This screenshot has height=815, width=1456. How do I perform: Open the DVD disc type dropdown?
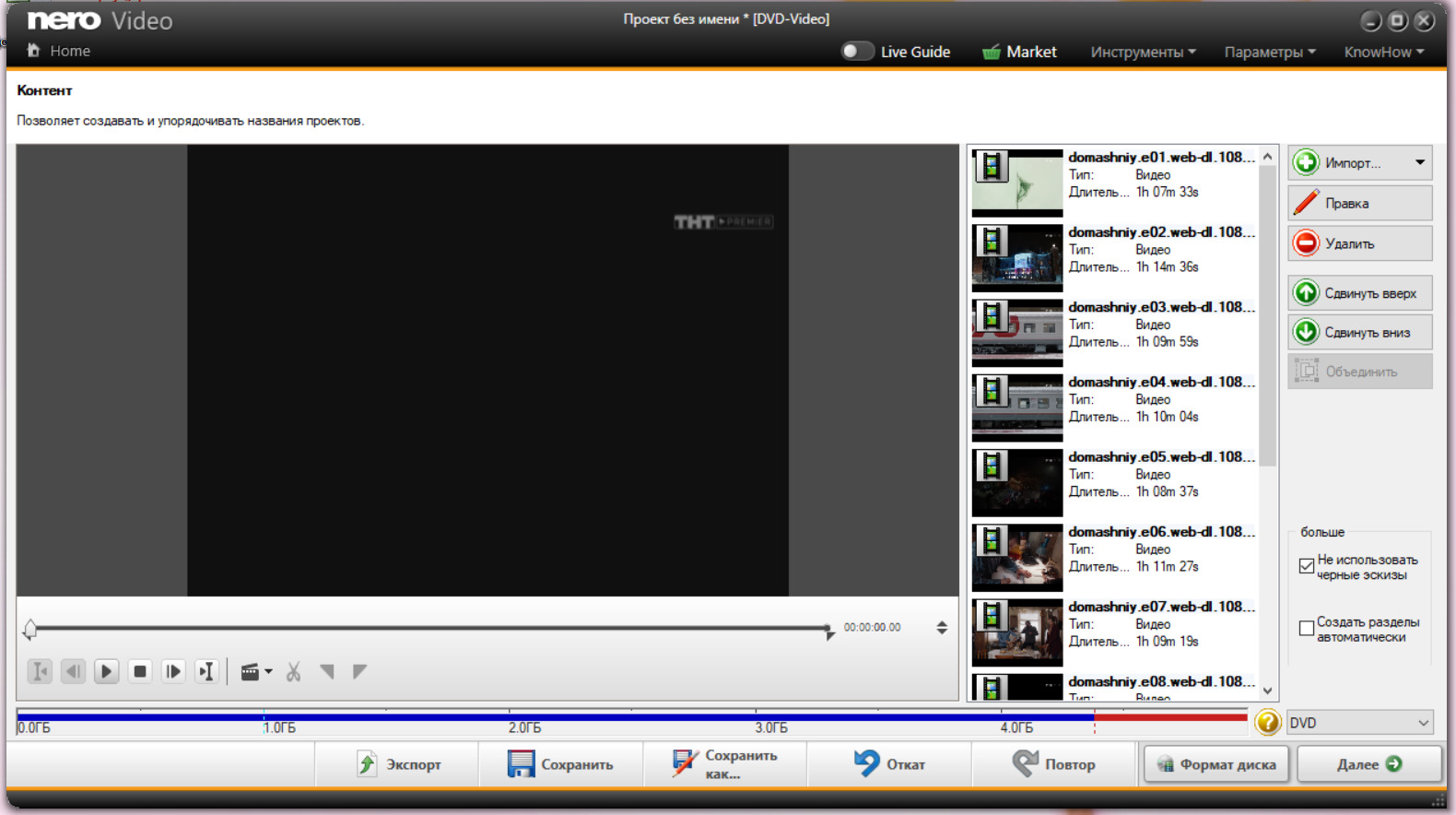point(1359,723)
